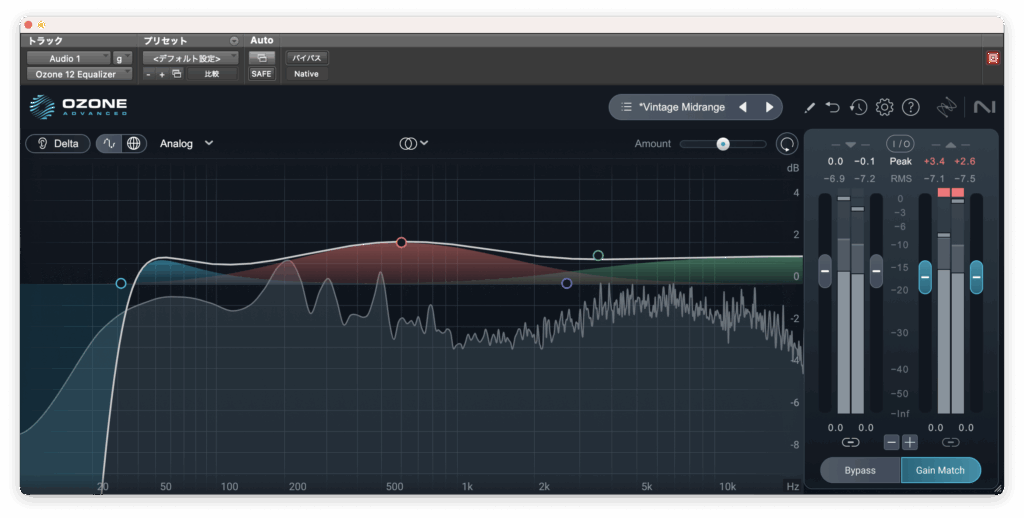Open the stereo channel mode dropdown
This screenshot has width=1024, height=518.
pyautogui.click(x=414, y=143)
